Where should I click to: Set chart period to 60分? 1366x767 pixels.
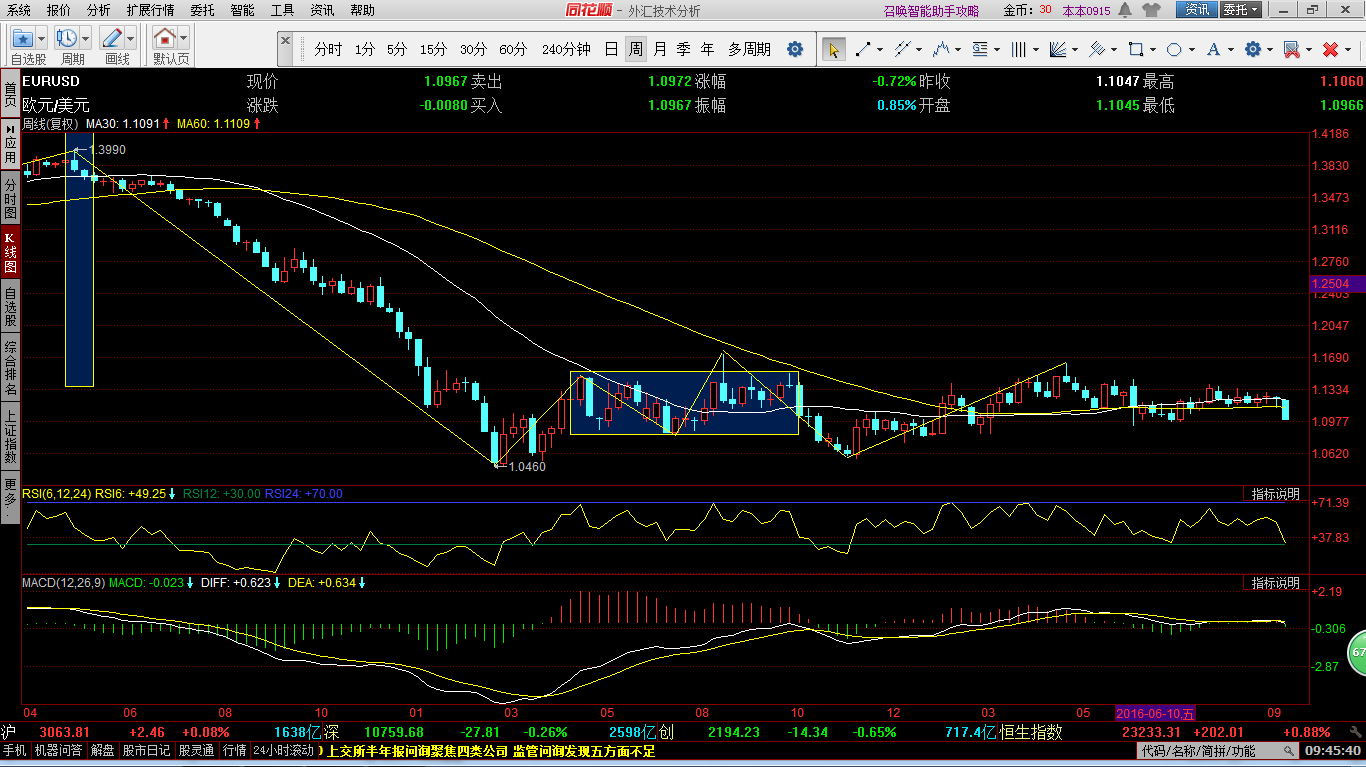click(513, 49)
